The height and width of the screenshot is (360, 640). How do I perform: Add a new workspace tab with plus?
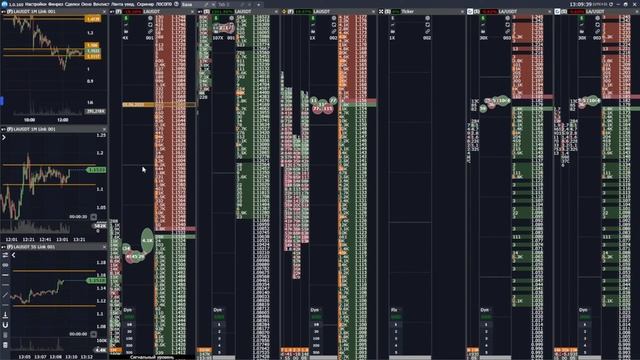coord(259,4)
